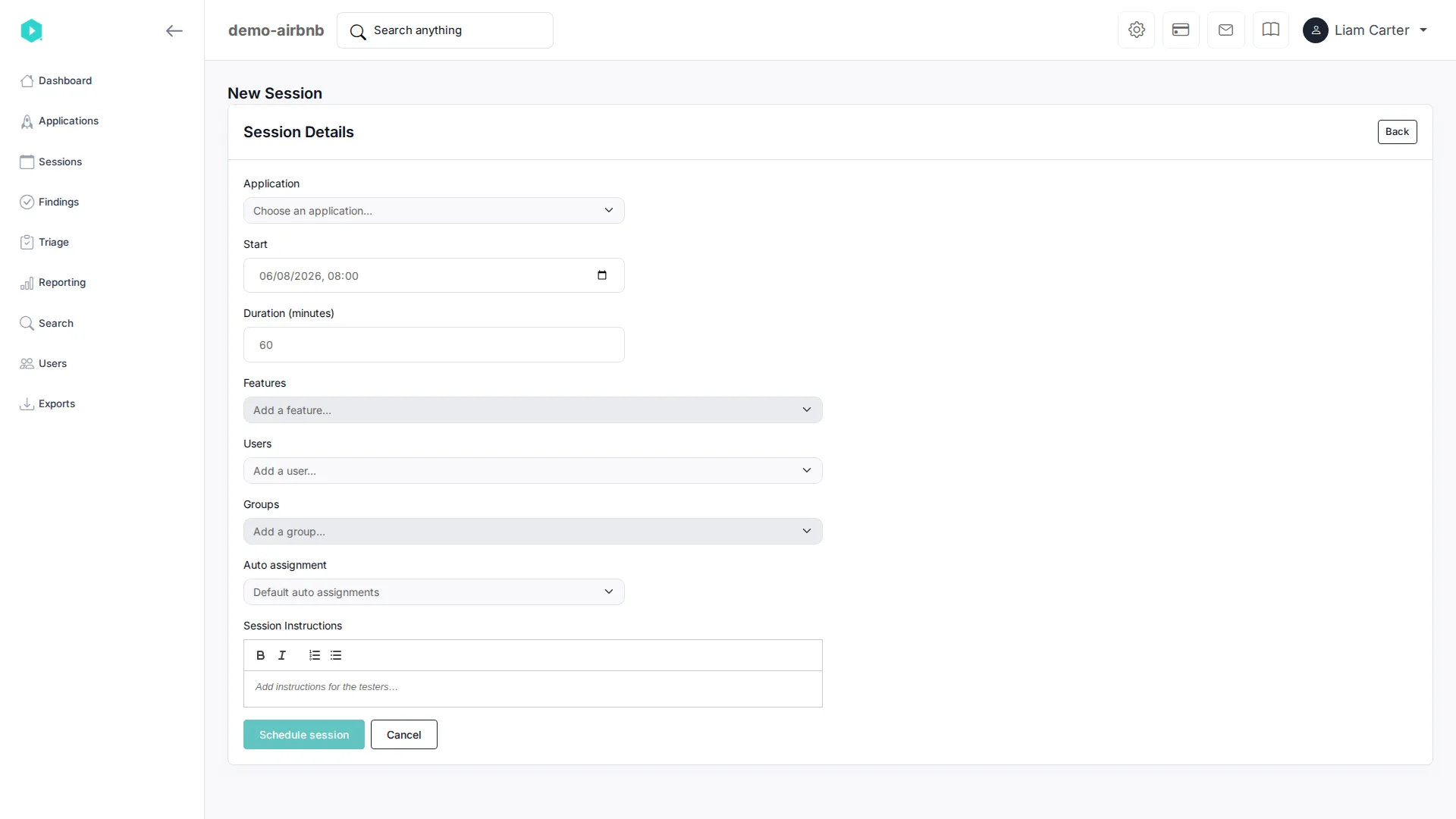Open Applications in sidebar
Image resolution: width=1456 pixels, height=819 pixels.
click(x=59, y=121)
